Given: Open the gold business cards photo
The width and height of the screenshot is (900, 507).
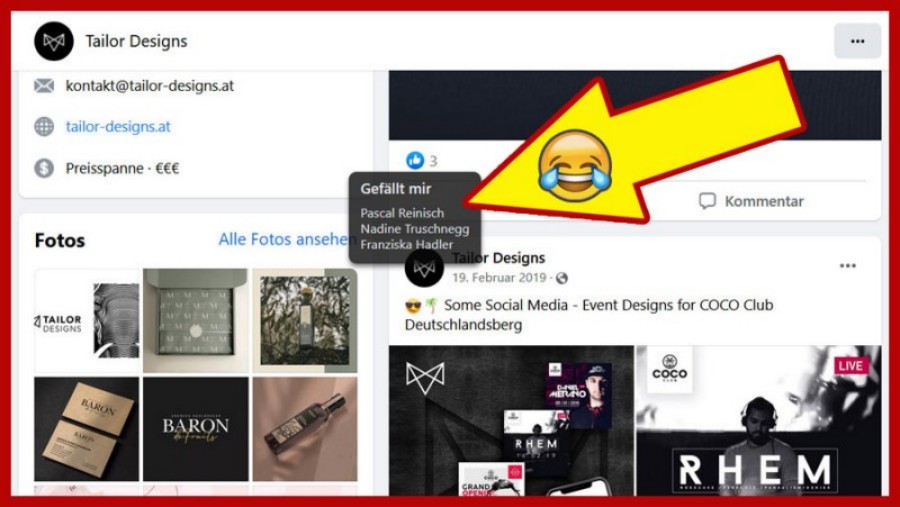Looking at the screenshot, I should [x=87, y=428].
